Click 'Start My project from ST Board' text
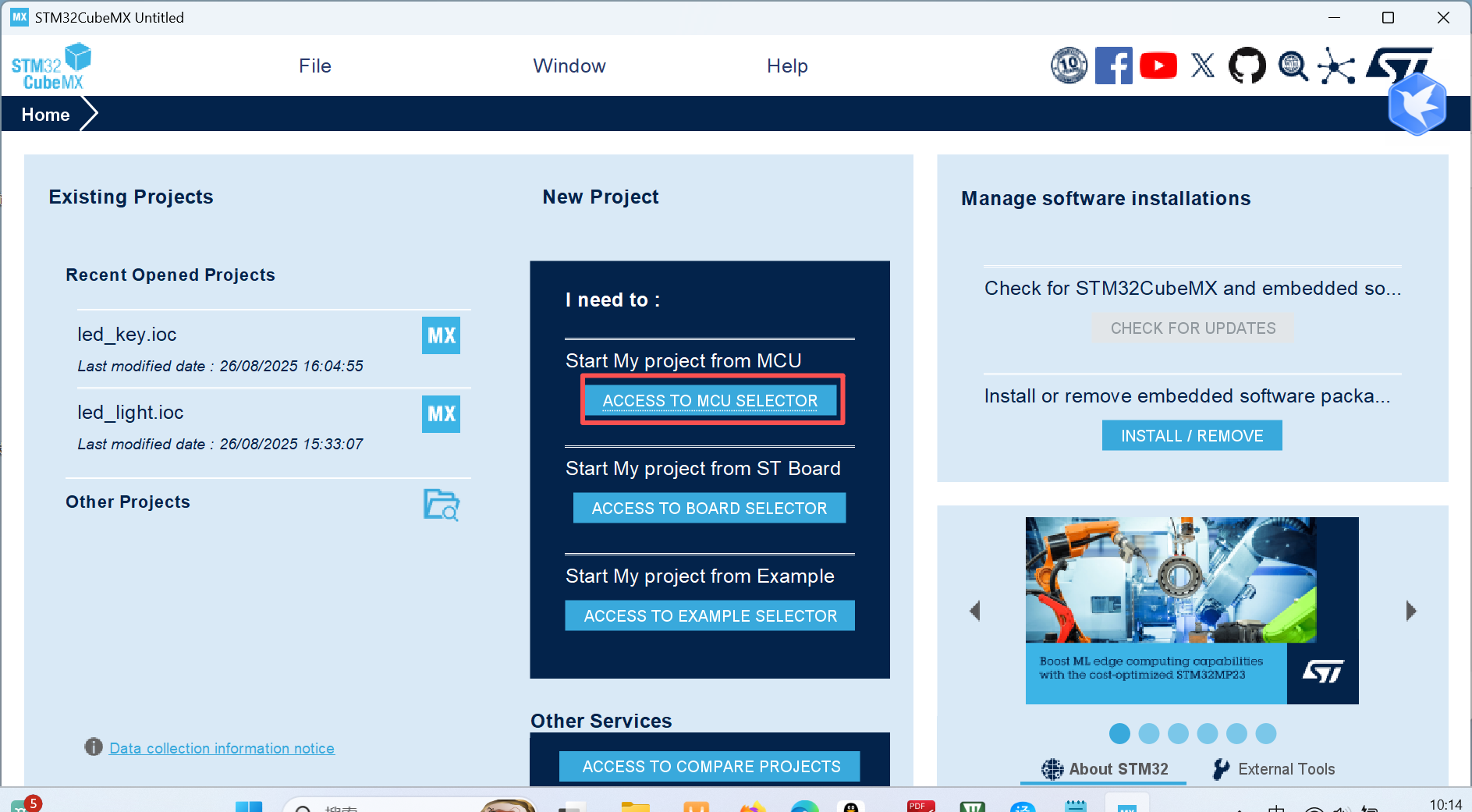The image size is (1472, 812). tap(703, 468)
